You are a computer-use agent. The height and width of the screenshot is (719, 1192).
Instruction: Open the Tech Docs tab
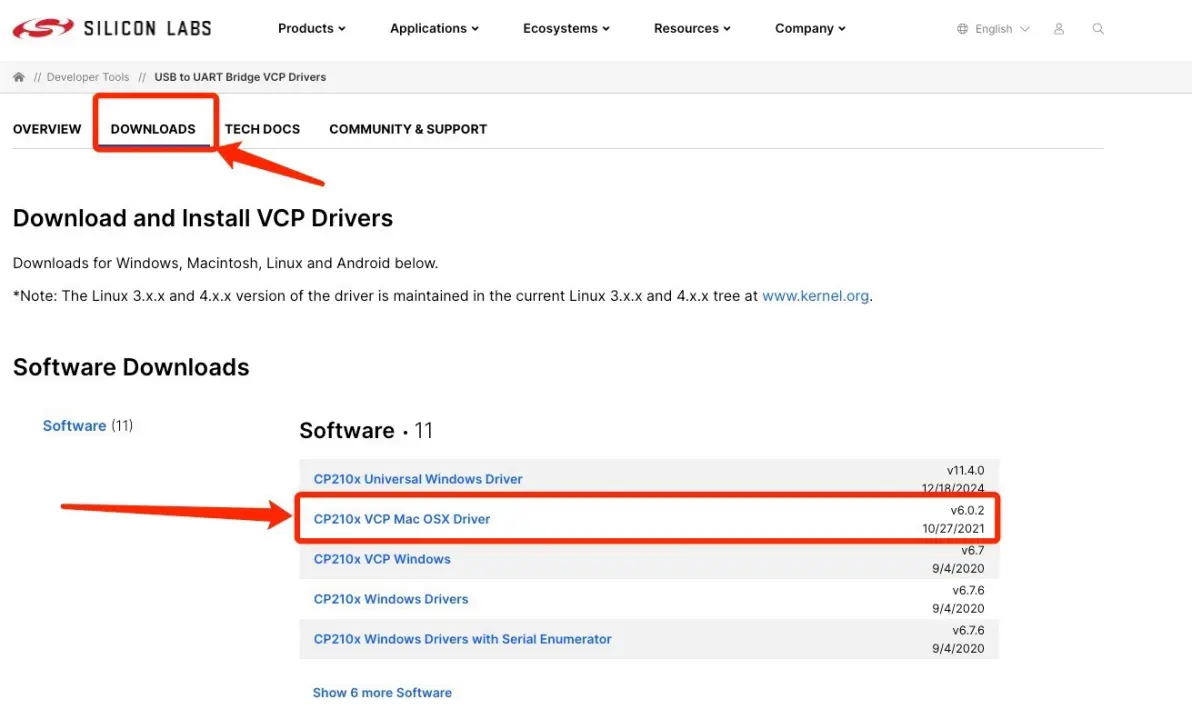coord(262,129)
